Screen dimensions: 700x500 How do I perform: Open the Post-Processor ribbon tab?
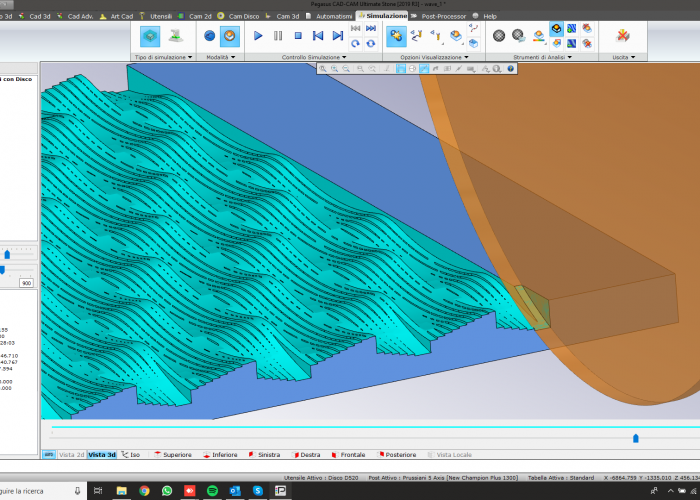(x=439, y=16)
